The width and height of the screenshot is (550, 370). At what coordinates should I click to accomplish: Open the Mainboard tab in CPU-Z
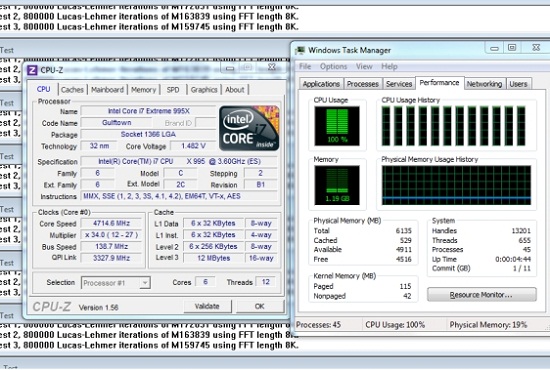click(x=107, y=90)
